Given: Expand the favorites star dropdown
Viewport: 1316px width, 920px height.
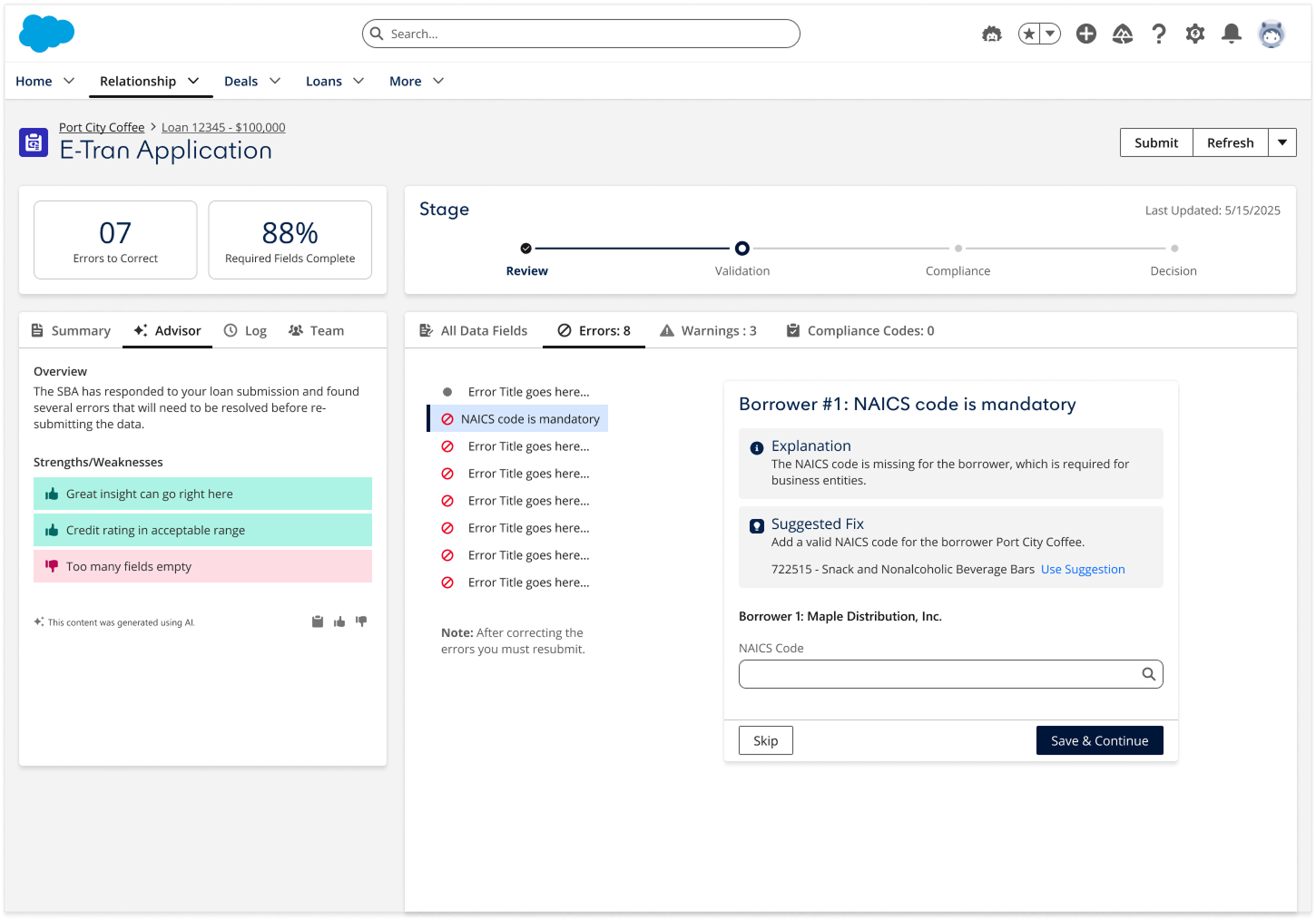Looking at the screenshot, I should point(1050,34).
